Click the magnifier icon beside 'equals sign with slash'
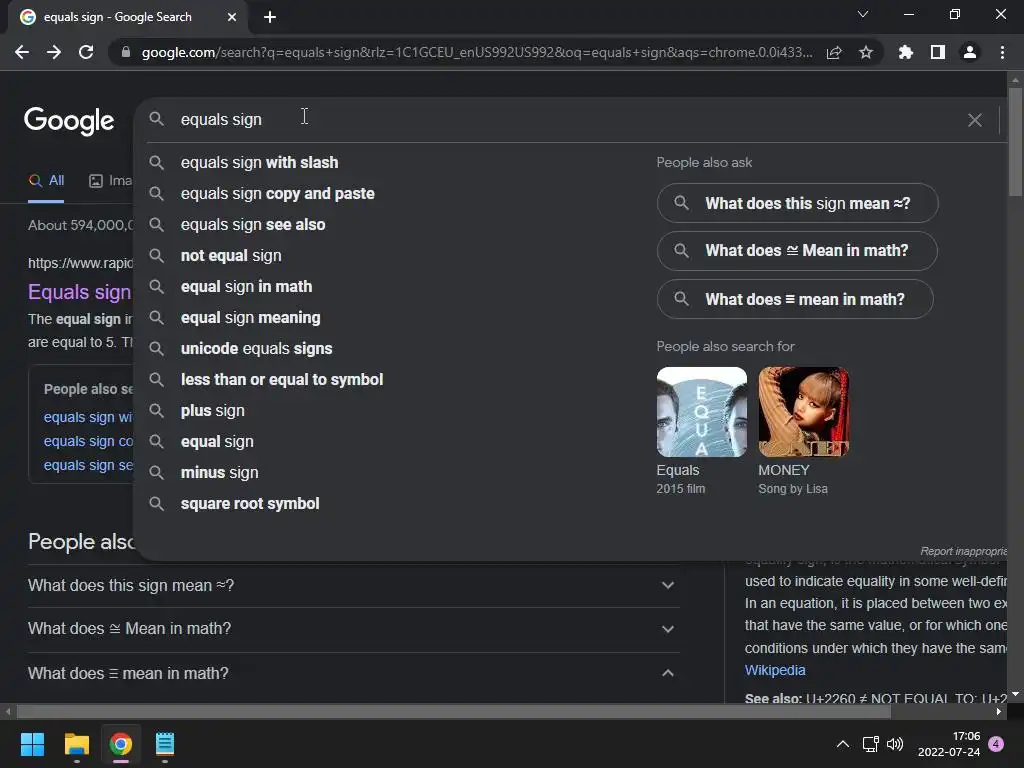1024x768 pixels. [156, 163]
